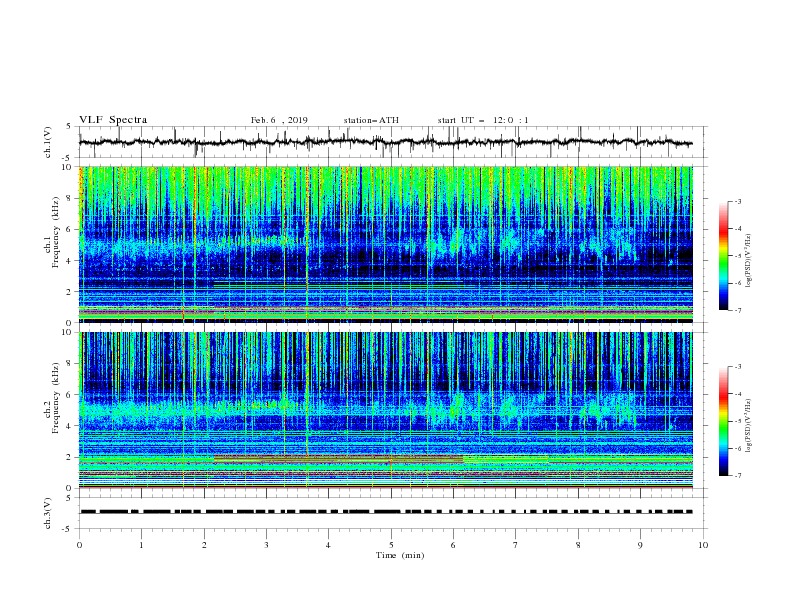The height and width of the screenshot is (612, 792).
Task: Pick the lower PSD color bar
Action: [x=724, y=421]
